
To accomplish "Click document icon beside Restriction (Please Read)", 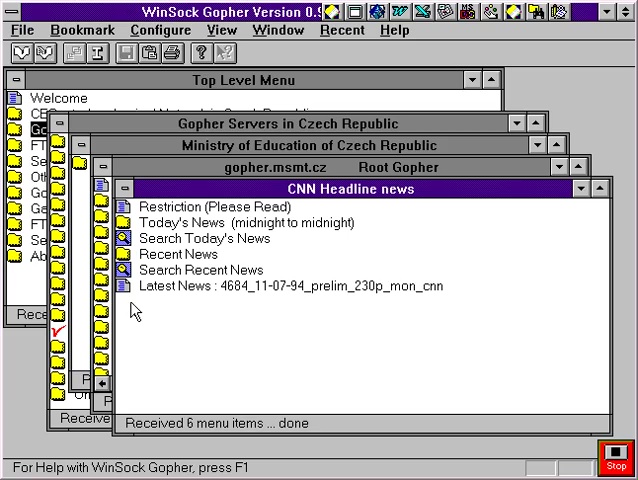I will coord(123,207).
